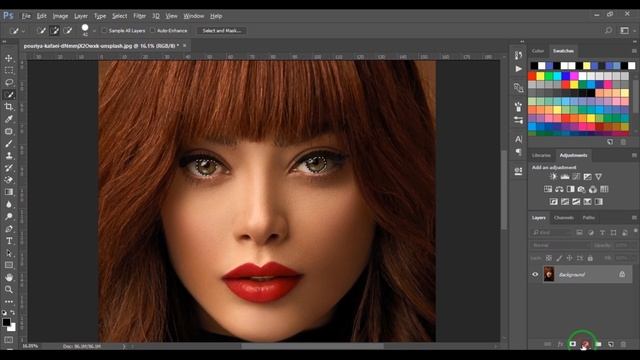Select the Horizontal Type tool

[x=9, y=241]
